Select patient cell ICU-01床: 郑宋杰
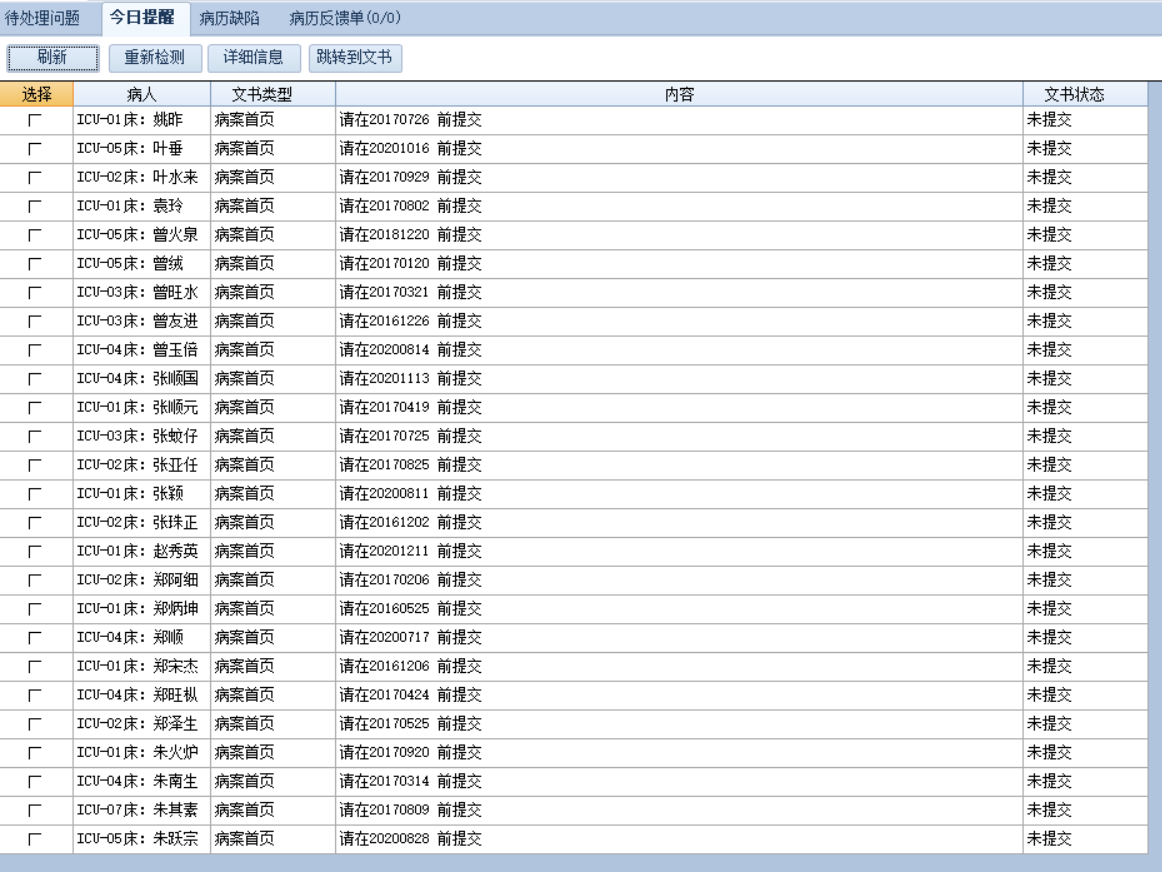The image size is (1162, 872). 142,667
